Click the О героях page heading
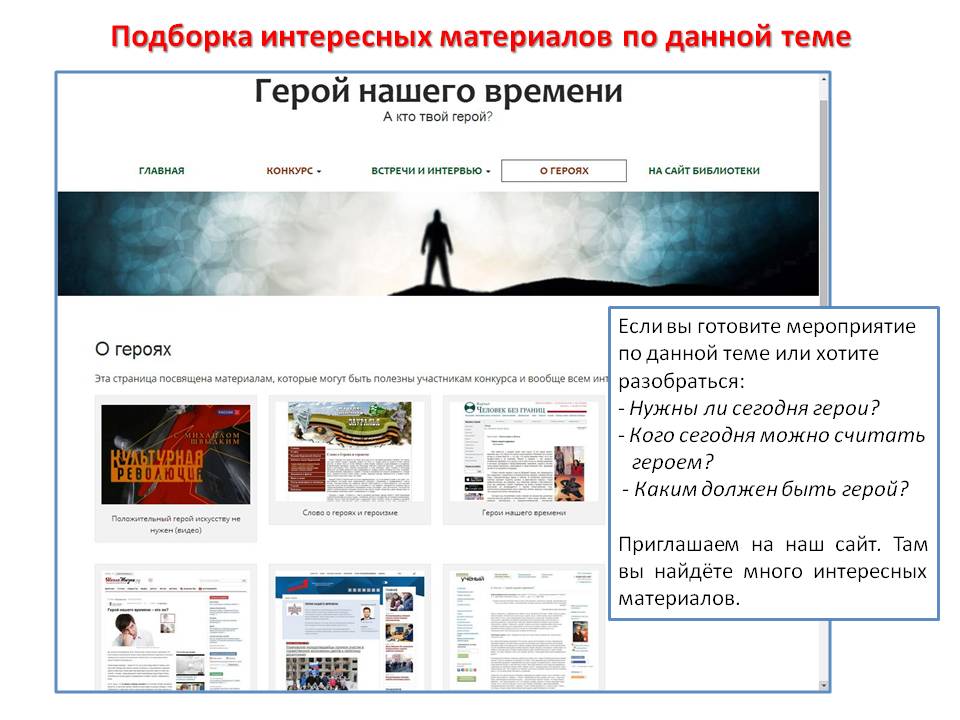 pos(133,349)
